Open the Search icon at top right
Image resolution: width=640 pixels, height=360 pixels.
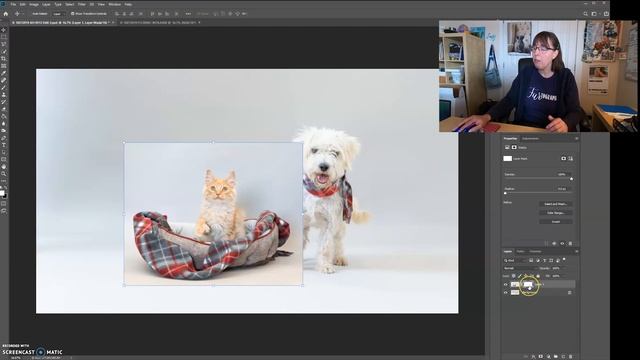585,13
